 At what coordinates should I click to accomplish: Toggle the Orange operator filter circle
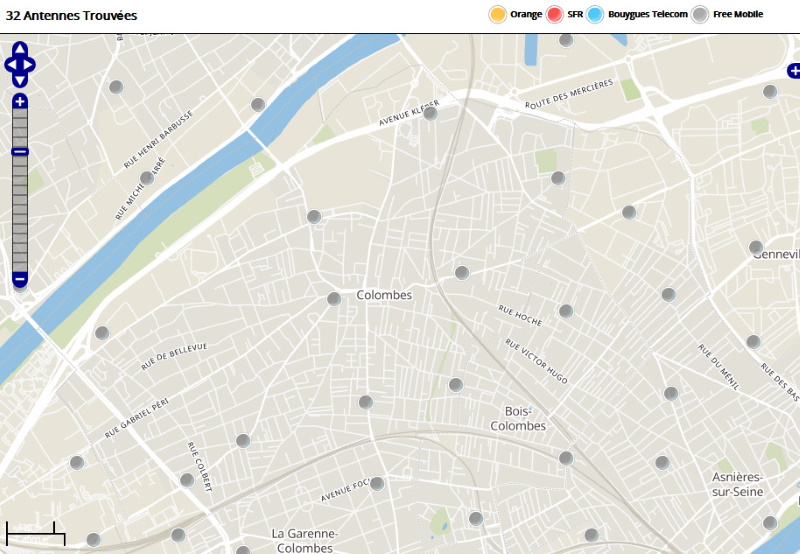(497, 14)
